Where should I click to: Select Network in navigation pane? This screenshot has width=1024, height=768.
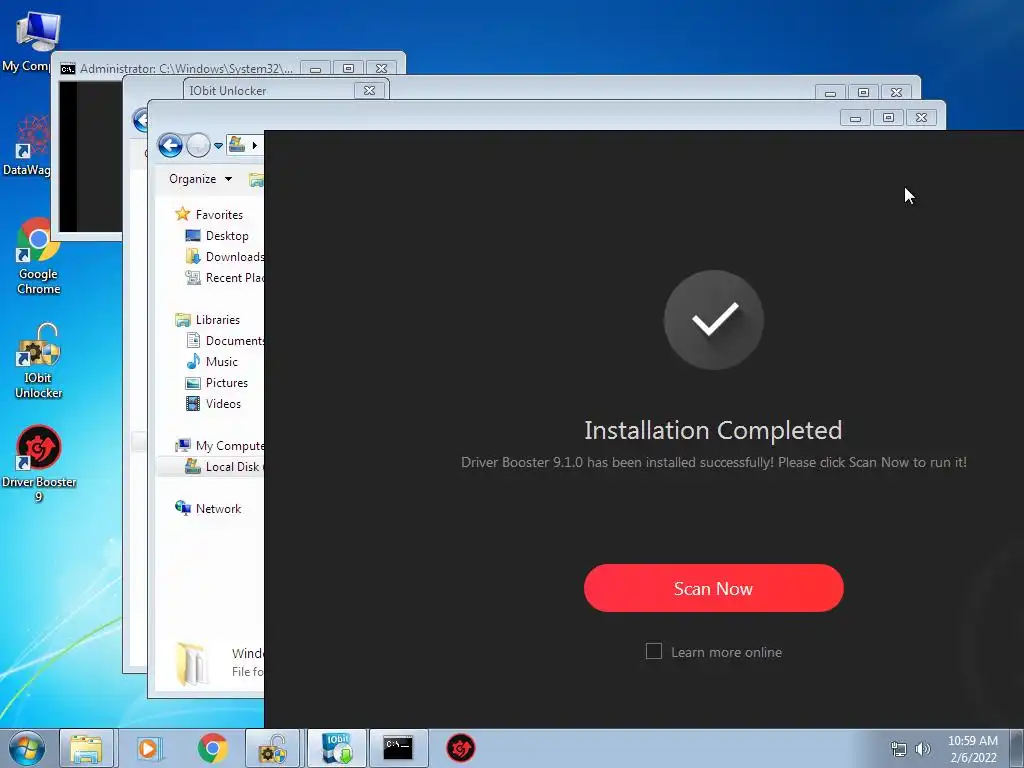tap(208, 508)
